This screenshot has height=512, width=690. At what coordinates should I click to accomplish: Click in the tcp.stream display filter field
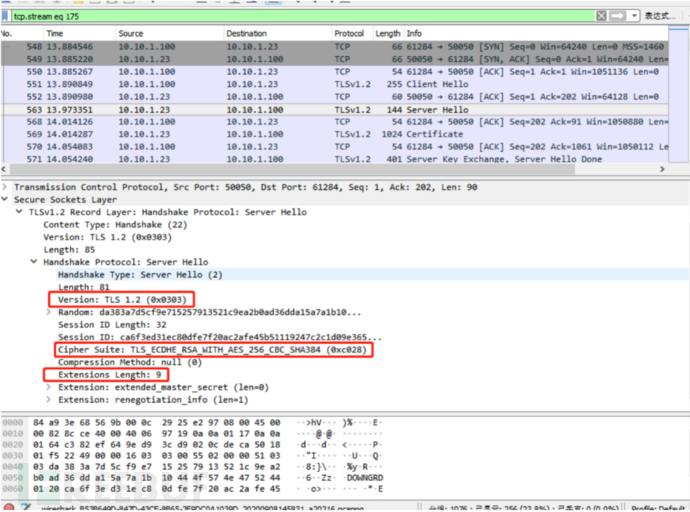click(x=300, y=15)
